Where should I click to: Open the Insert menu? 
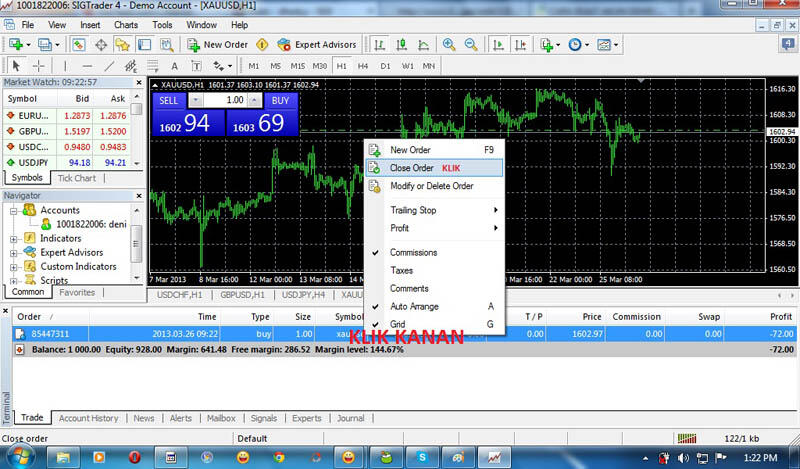pyautogui.click(x=90, y=24)
